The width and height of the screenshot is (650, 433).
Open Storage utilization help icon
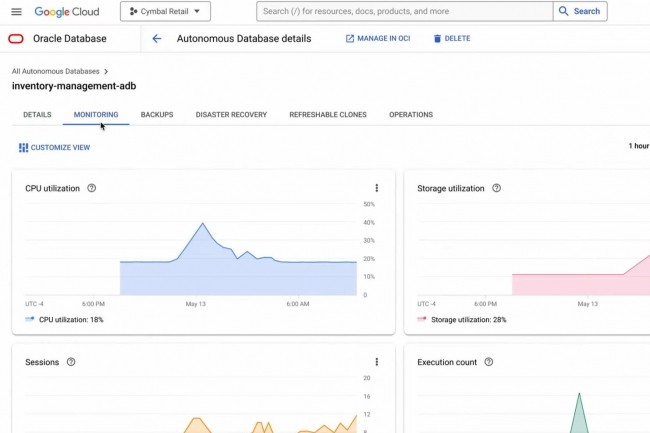(496, 188)
